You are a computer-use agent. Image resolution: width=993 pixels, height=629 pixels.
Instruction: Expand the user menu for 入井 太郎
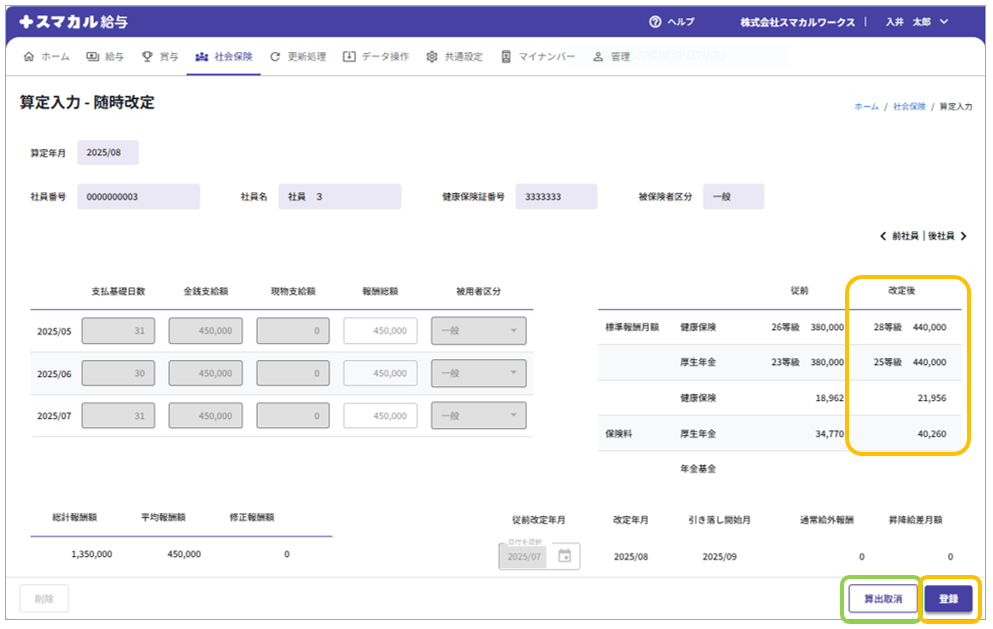click(x=943, y=21)
